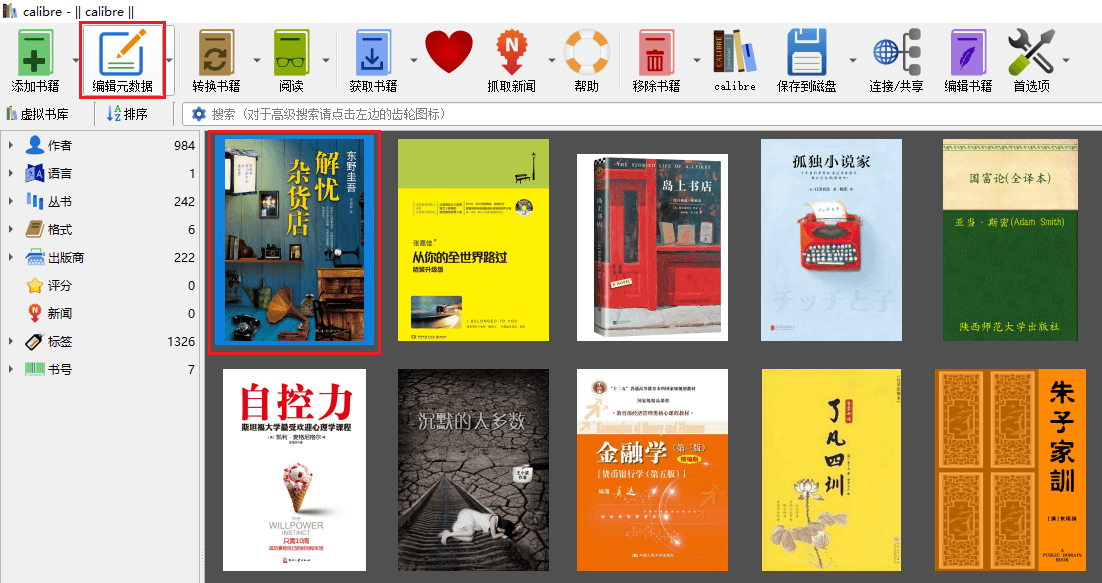Click the Sort (排序) button

tap(127, 114)
